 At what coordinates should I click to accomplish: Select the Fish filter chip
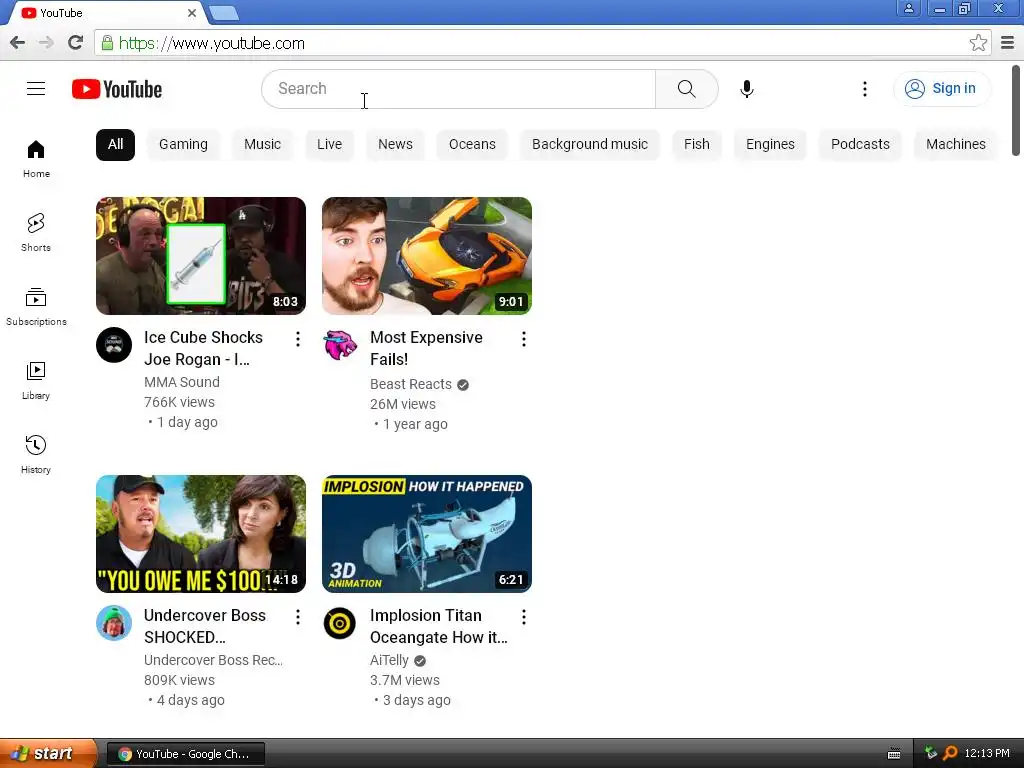coord(697,144)
